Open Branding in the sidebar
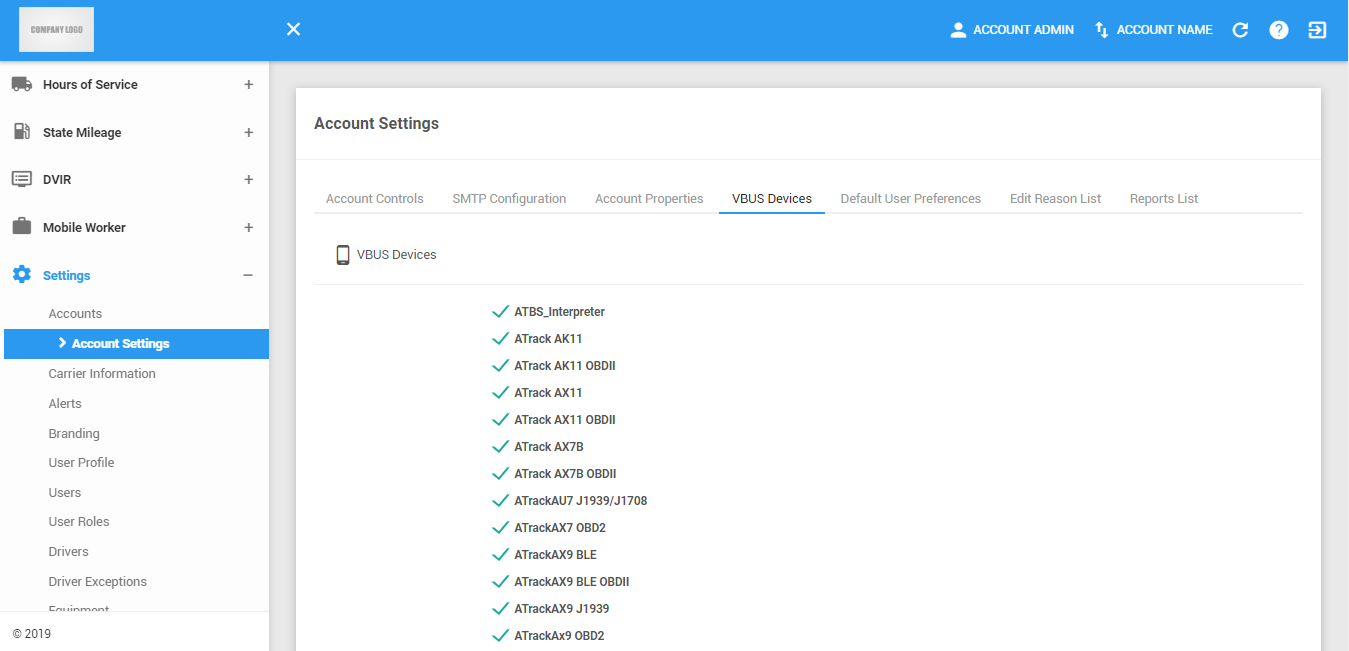The height and width of the screenshot is (651, 1349). click(74, 434)
